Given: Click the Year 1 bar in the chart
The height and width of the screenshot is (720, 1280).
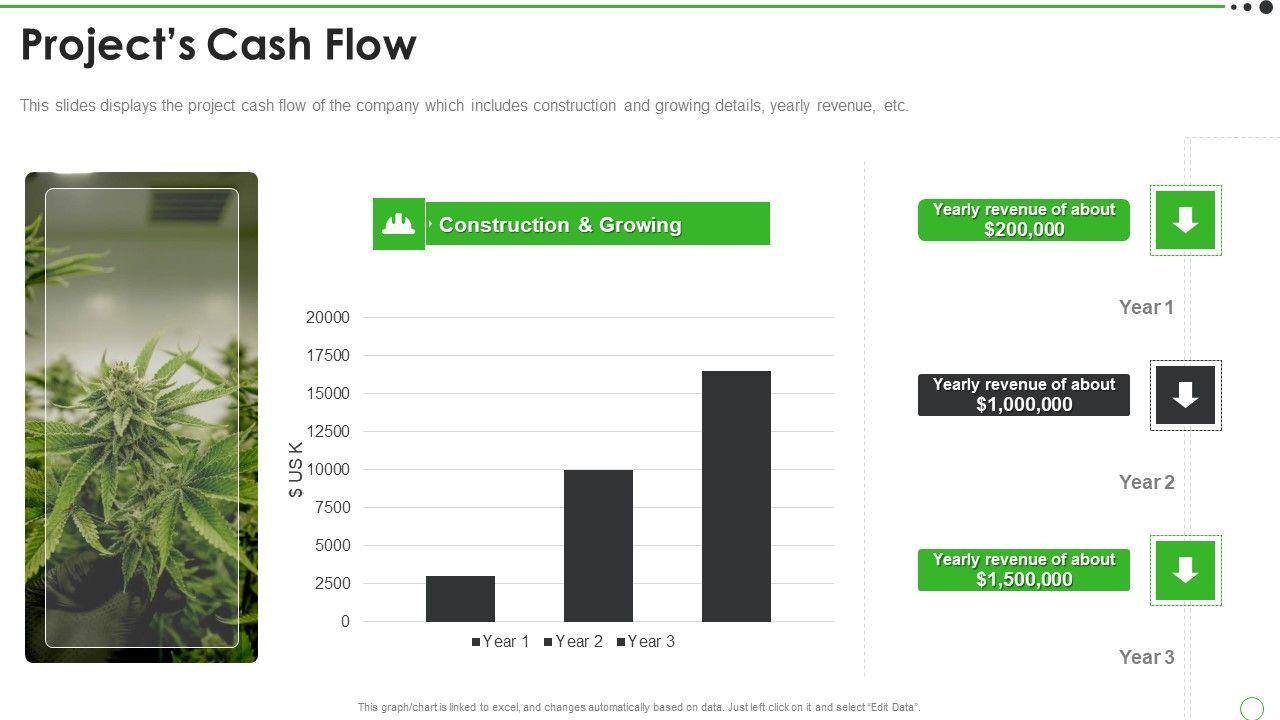Looking at the screenshot, I should click(x=460, y=599).
